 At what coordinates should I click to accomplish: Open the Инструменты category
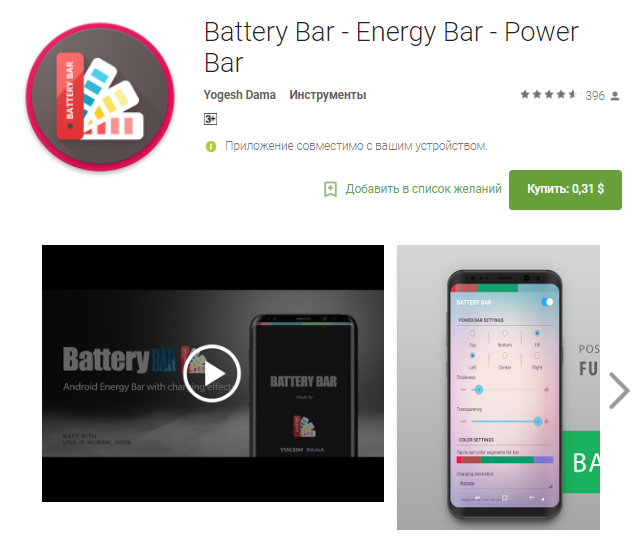point(328,95)
